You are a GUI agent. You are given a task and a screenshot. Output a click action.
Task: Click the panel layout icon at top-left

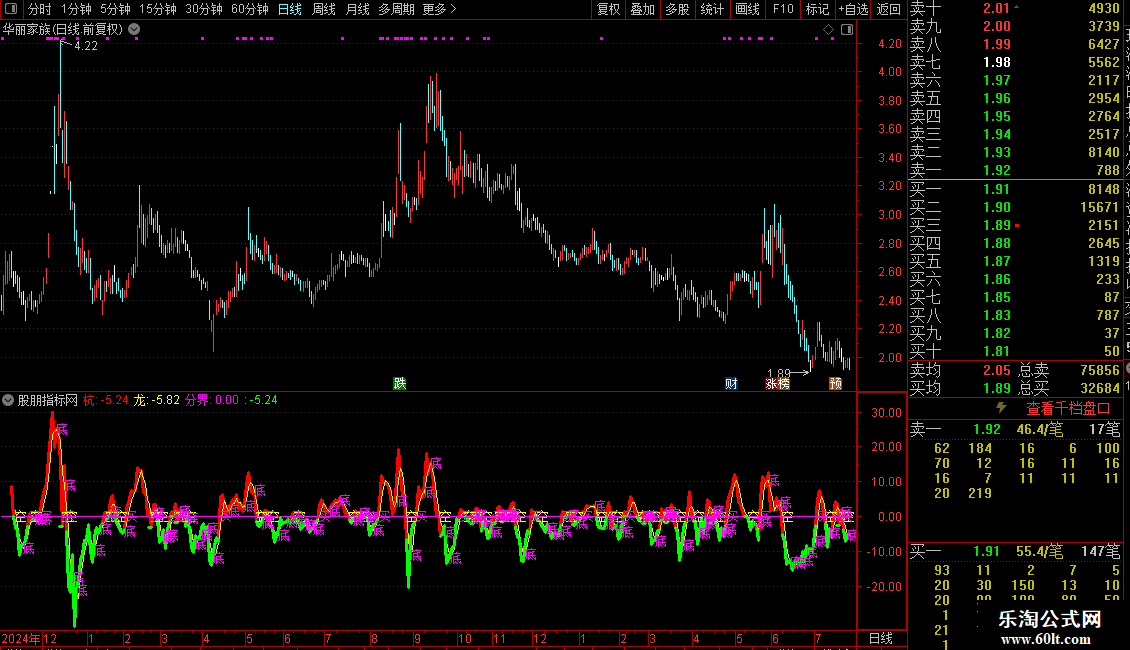pyautogui.click(x=11, y=9)
